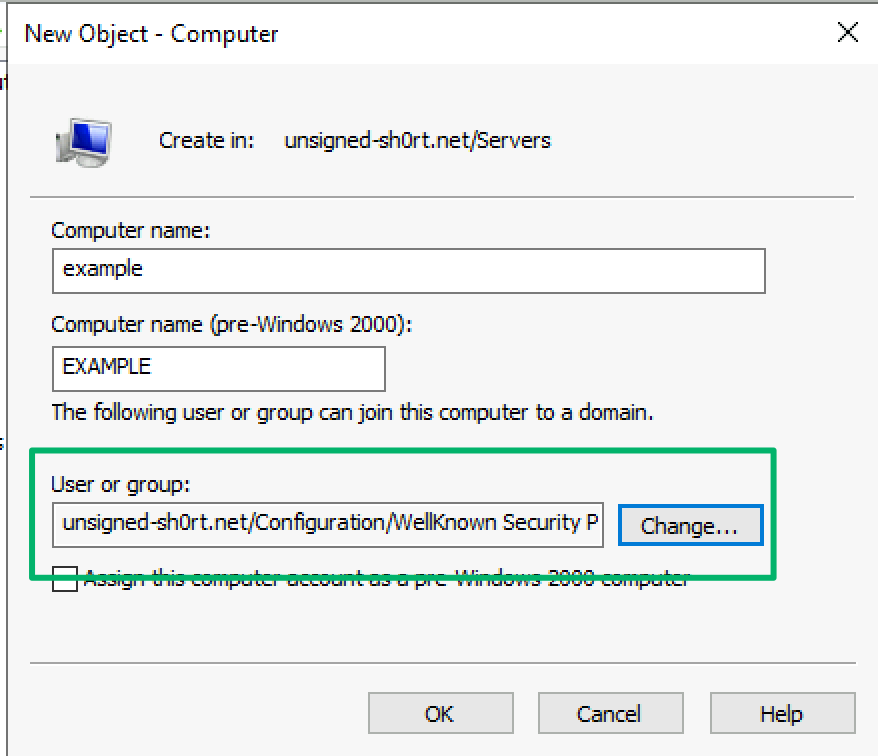Click the computer icon beside Create in

pos(83,141)
